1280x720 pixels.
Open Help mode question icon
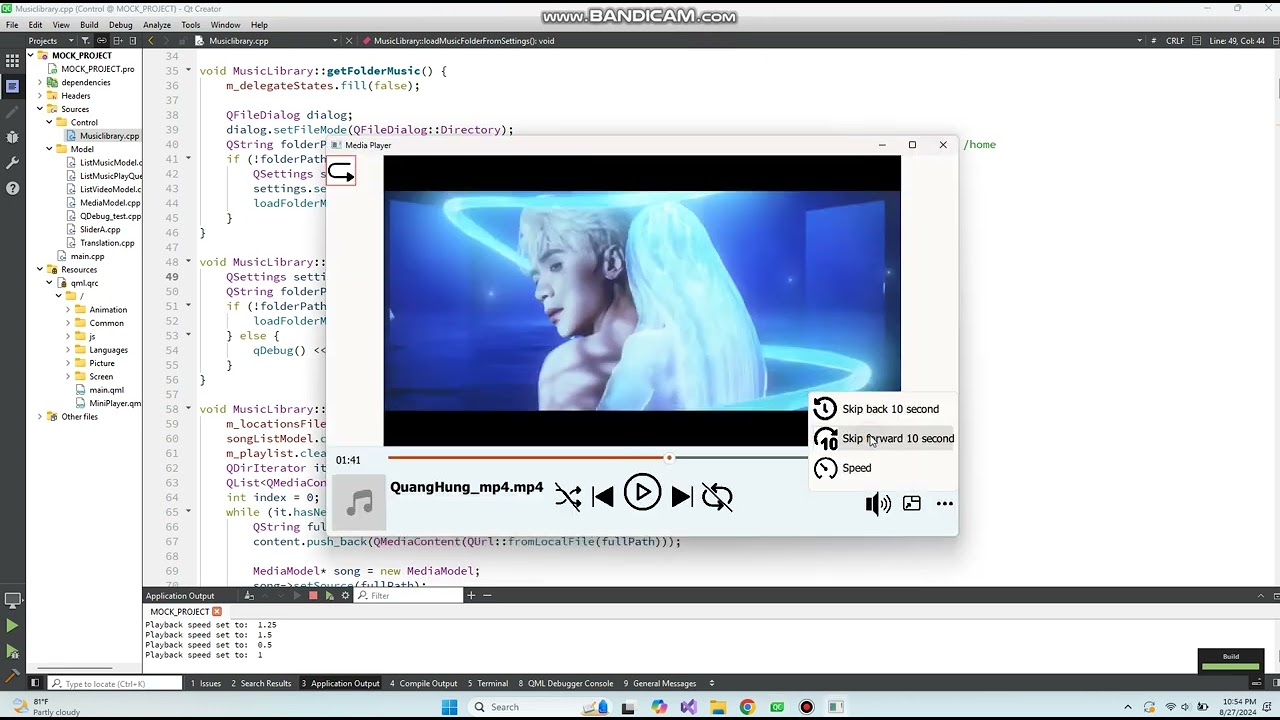tap(12, 188)
